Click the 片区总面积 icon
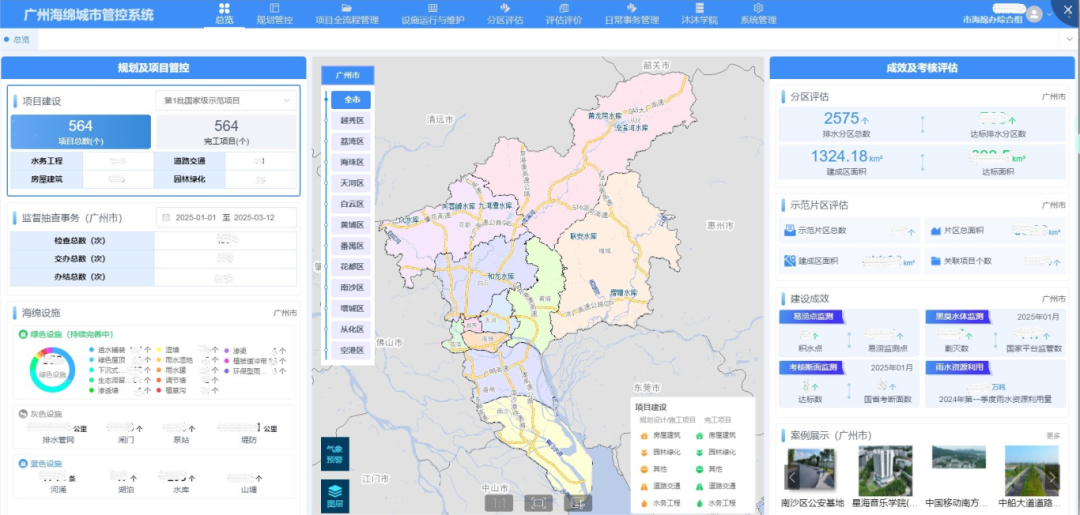The height and width of the screenshot is (515, 1080). pyautogui.click(x=934, y=230)
